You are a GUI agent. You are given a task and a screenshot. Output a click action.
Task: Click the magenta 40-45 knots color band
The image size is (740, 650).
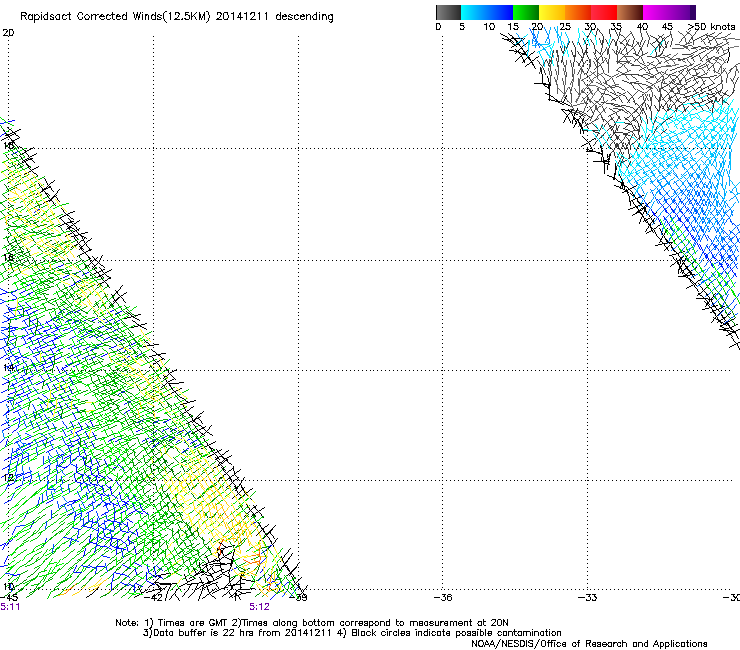click(x=656, y=12)
